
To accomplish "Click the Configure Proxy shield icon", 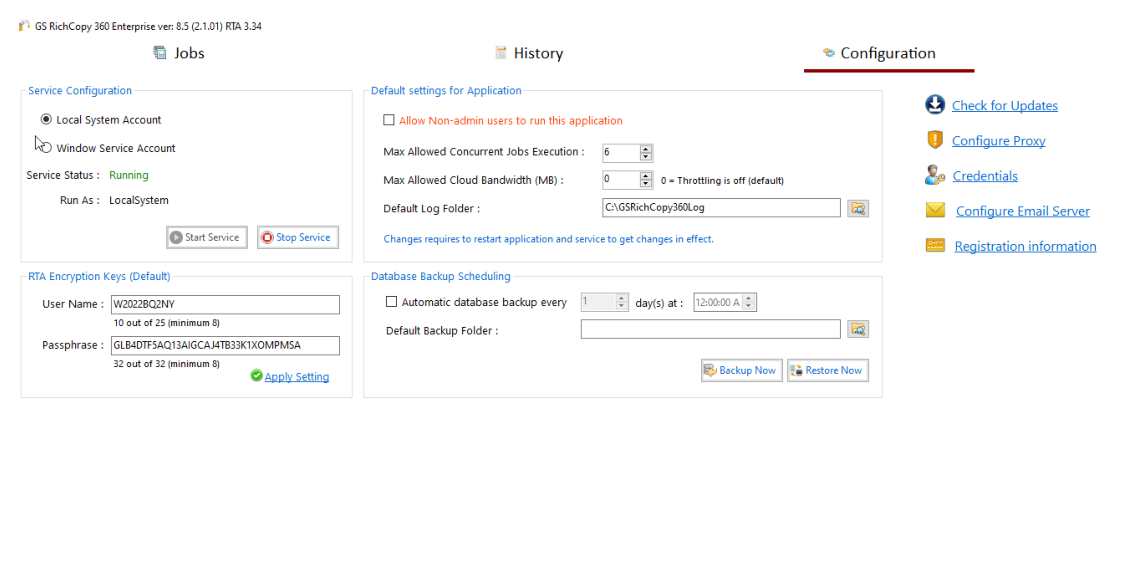I will pos(935,140).
